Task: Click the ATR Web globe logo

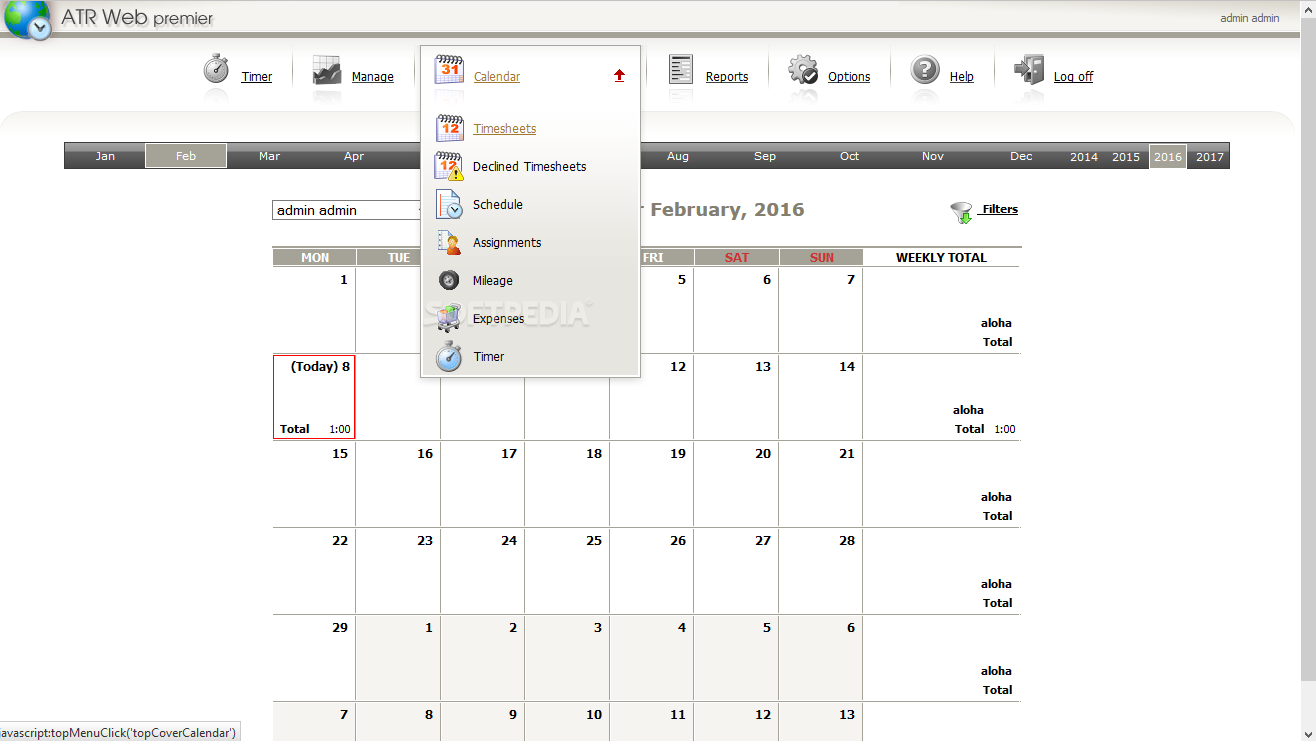Action: [x=28, y=20]
